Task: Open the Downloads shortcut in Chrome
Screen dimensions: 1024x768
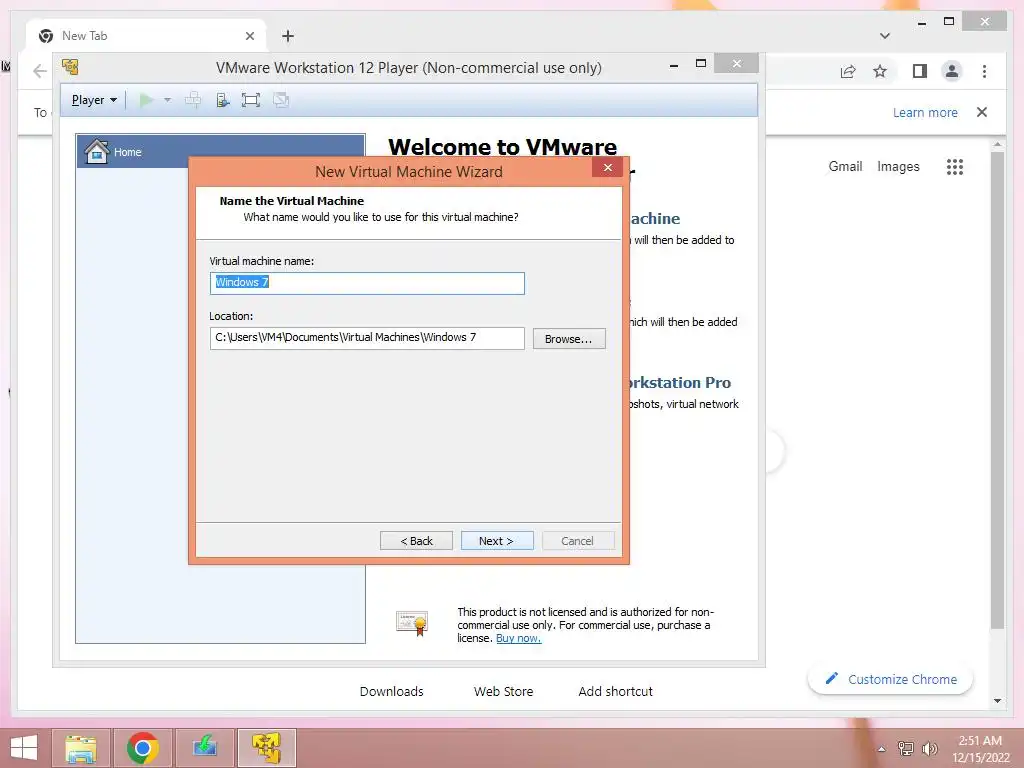Action: pos(392,691)
